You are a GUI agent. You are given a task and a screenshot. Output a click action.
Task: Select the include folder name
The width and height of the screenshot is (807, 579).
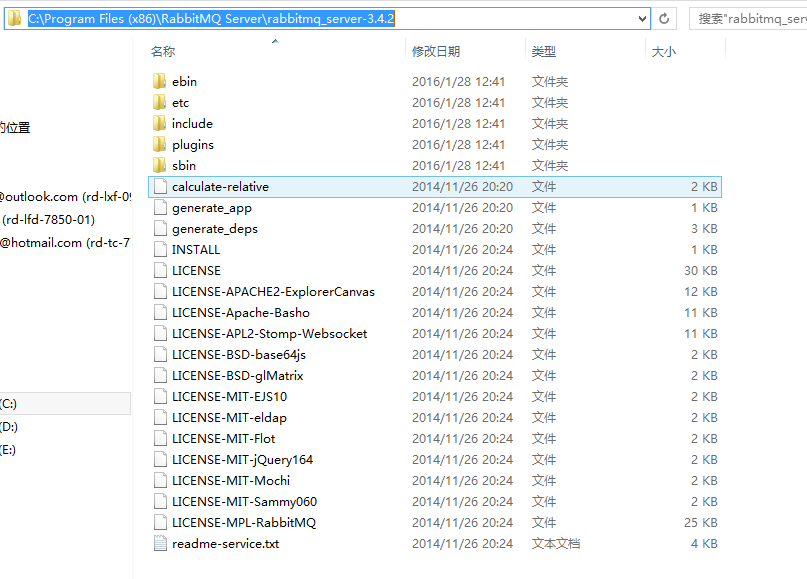(x=192, y=124)
